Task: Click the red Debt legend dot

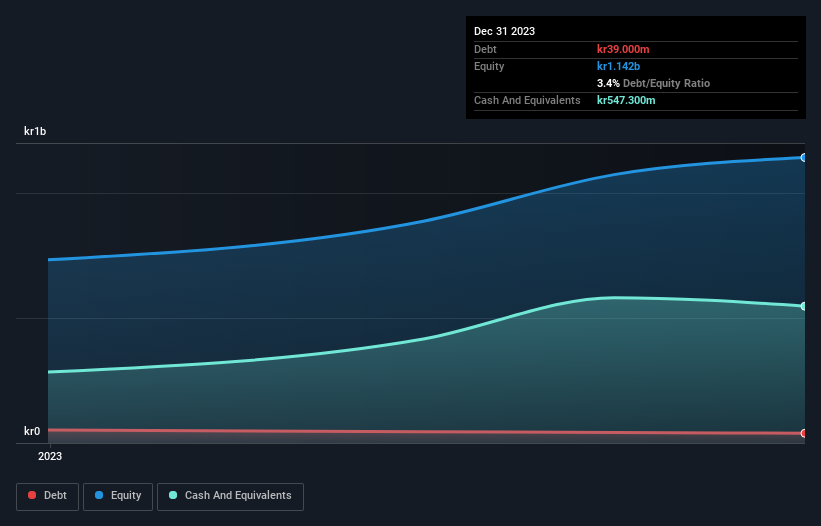Action: click(32, 495)
